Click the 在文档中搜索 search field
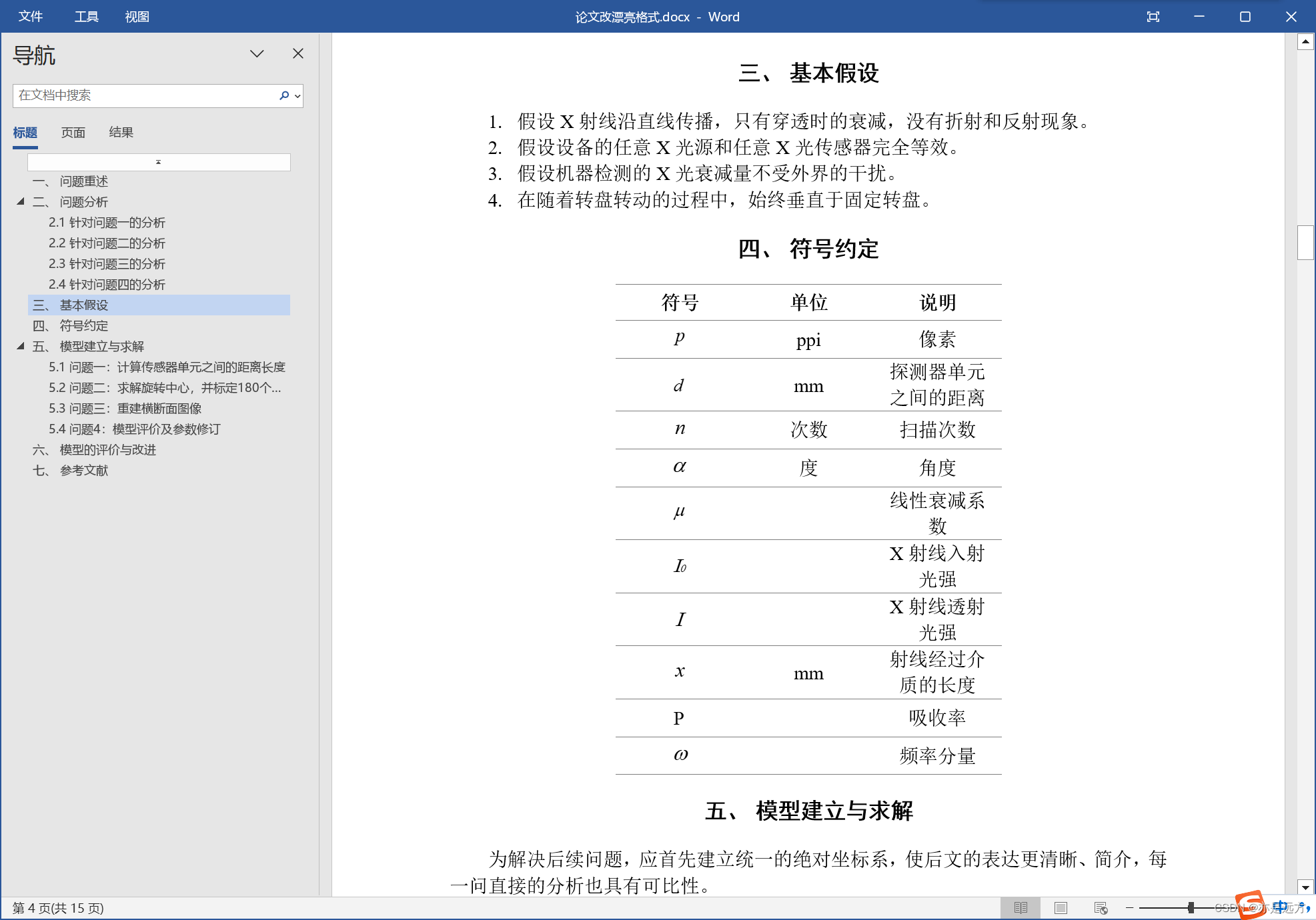1316x920 pixels. (143, 95)
